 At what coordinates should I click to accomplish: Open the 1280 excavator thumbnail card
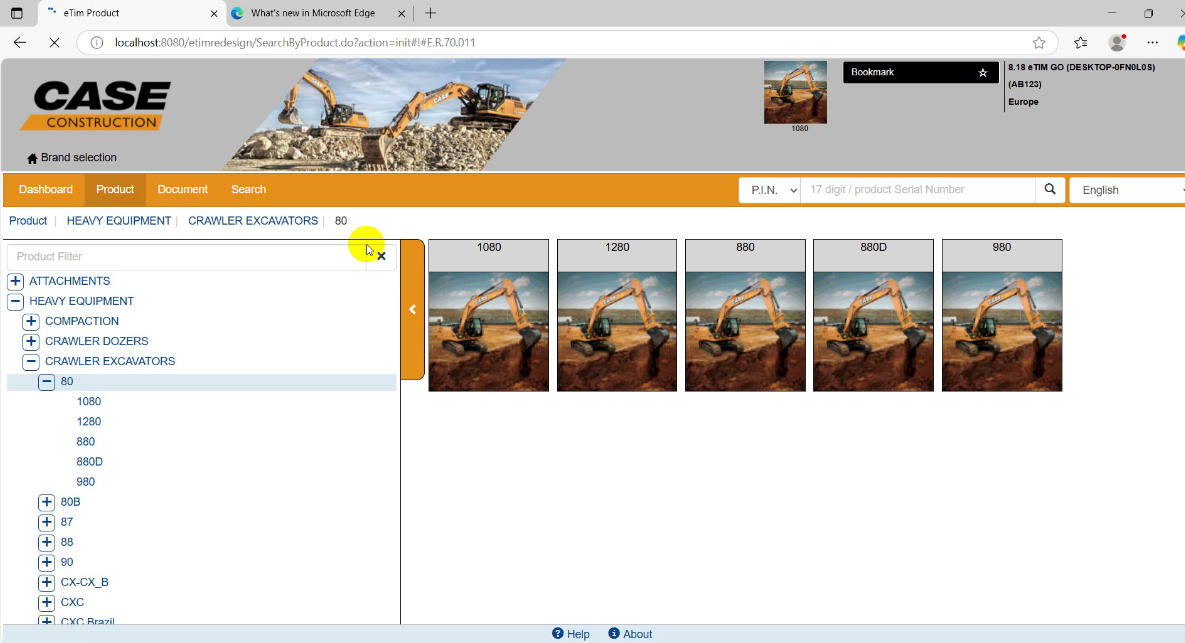[617, 316]
